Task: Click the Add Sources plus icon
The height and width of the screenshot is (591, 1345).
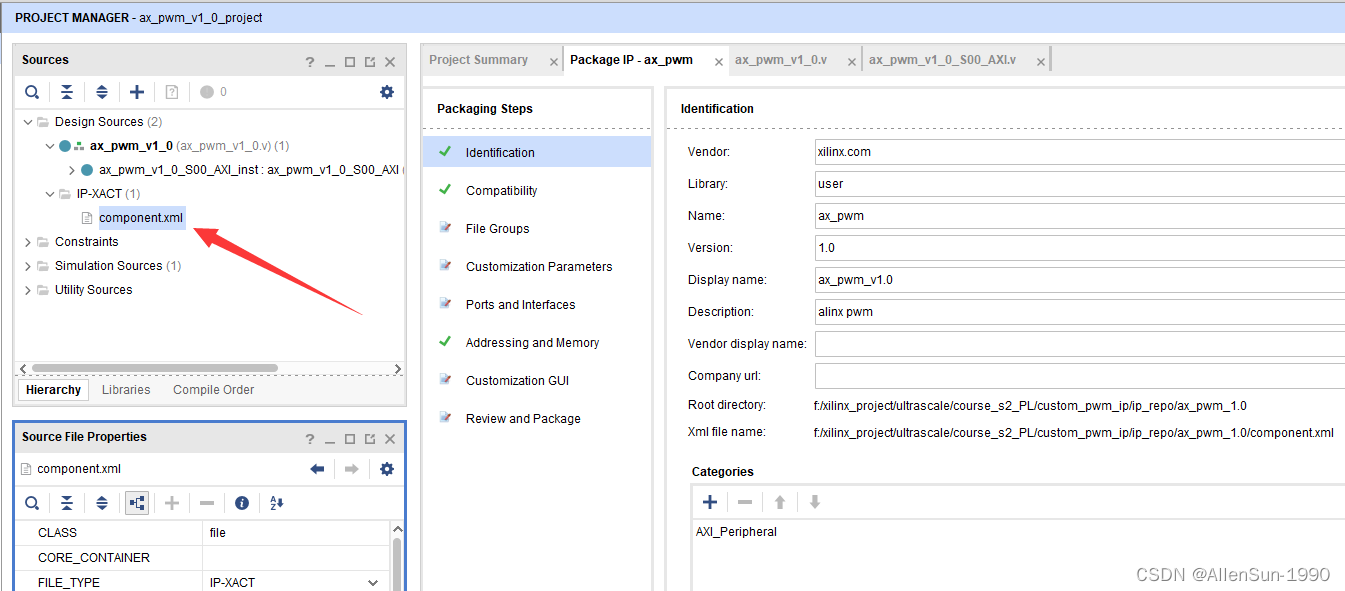Action: [x=137, y=92]
